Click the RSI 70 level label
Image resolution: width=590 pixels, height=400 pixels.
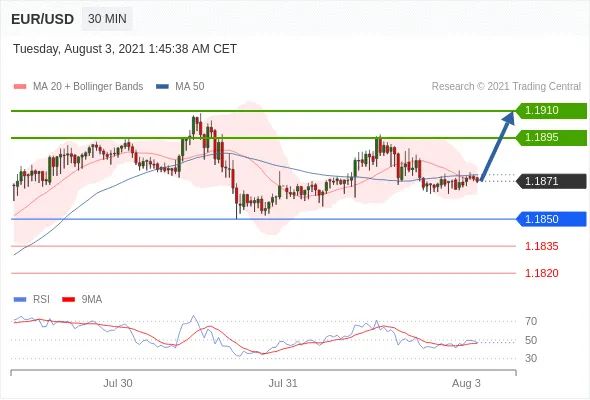click(531, 321)
